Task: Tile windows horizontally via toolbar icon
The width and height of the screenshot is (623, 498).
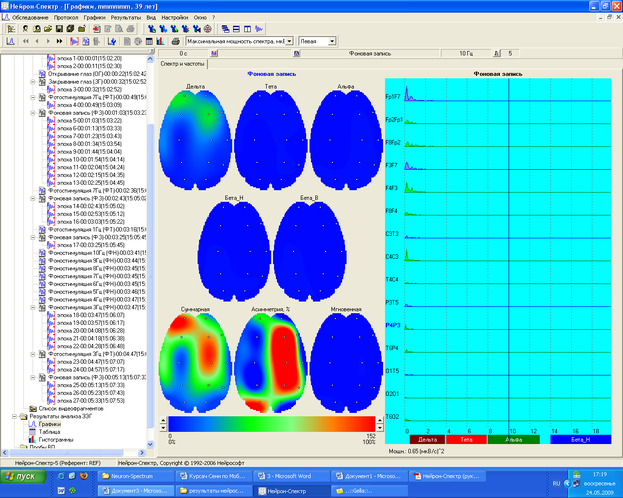Action: click(236, 29)
